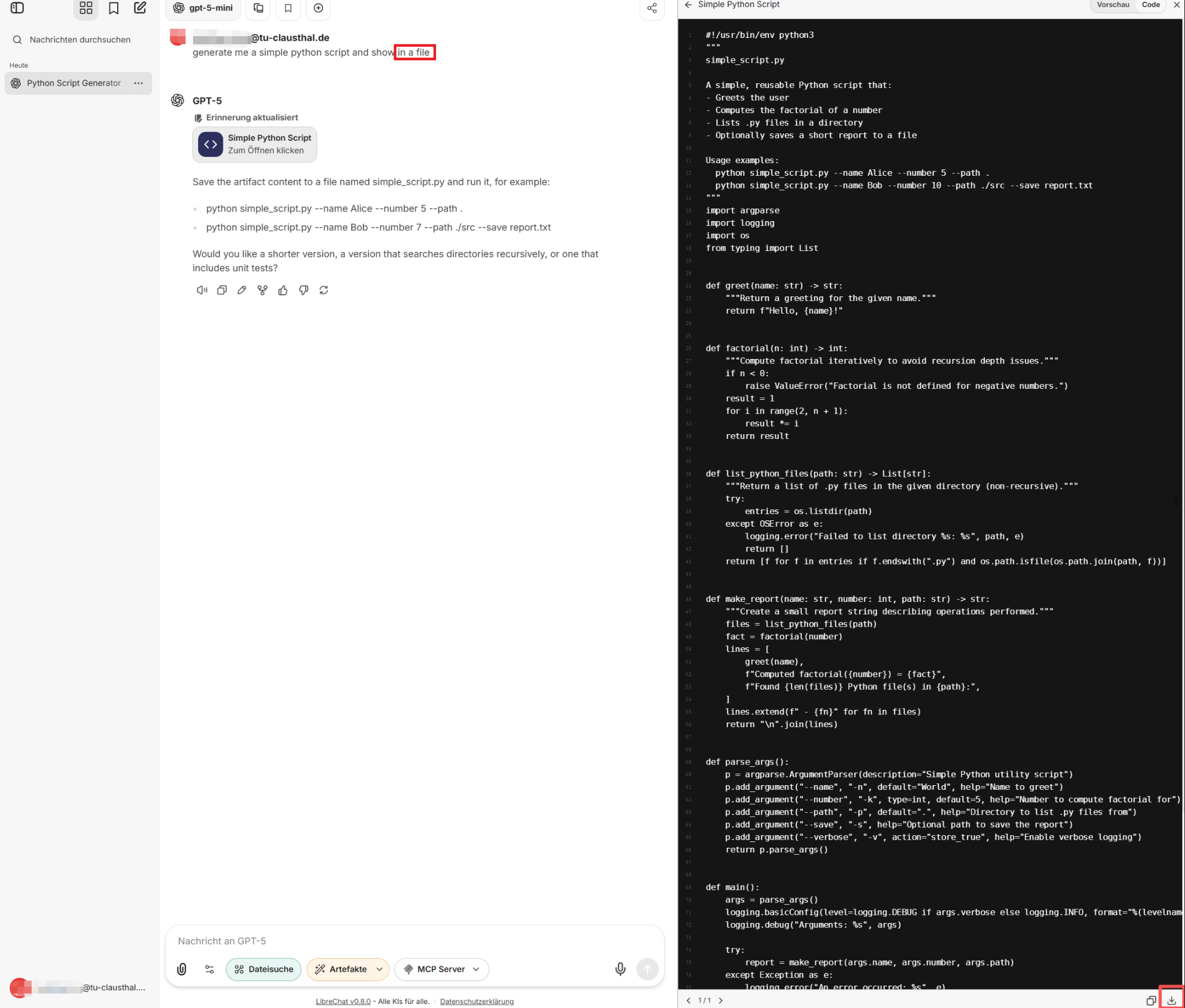Click the thumbs up feedback icon
The image size is (1185, 1008).
coord(283,290)
